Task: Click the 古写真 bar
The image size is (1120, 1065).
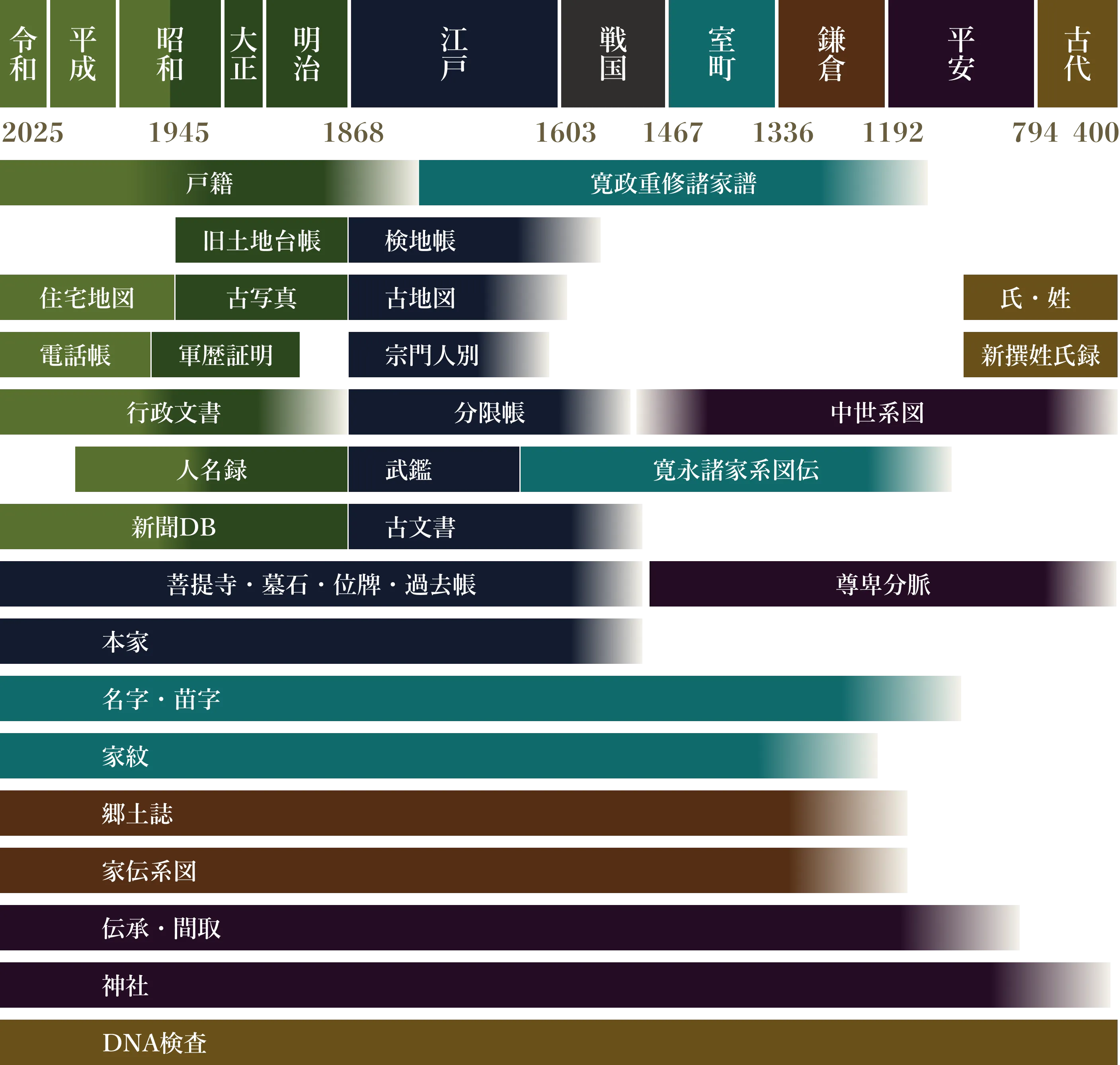Action: (261, 297)
